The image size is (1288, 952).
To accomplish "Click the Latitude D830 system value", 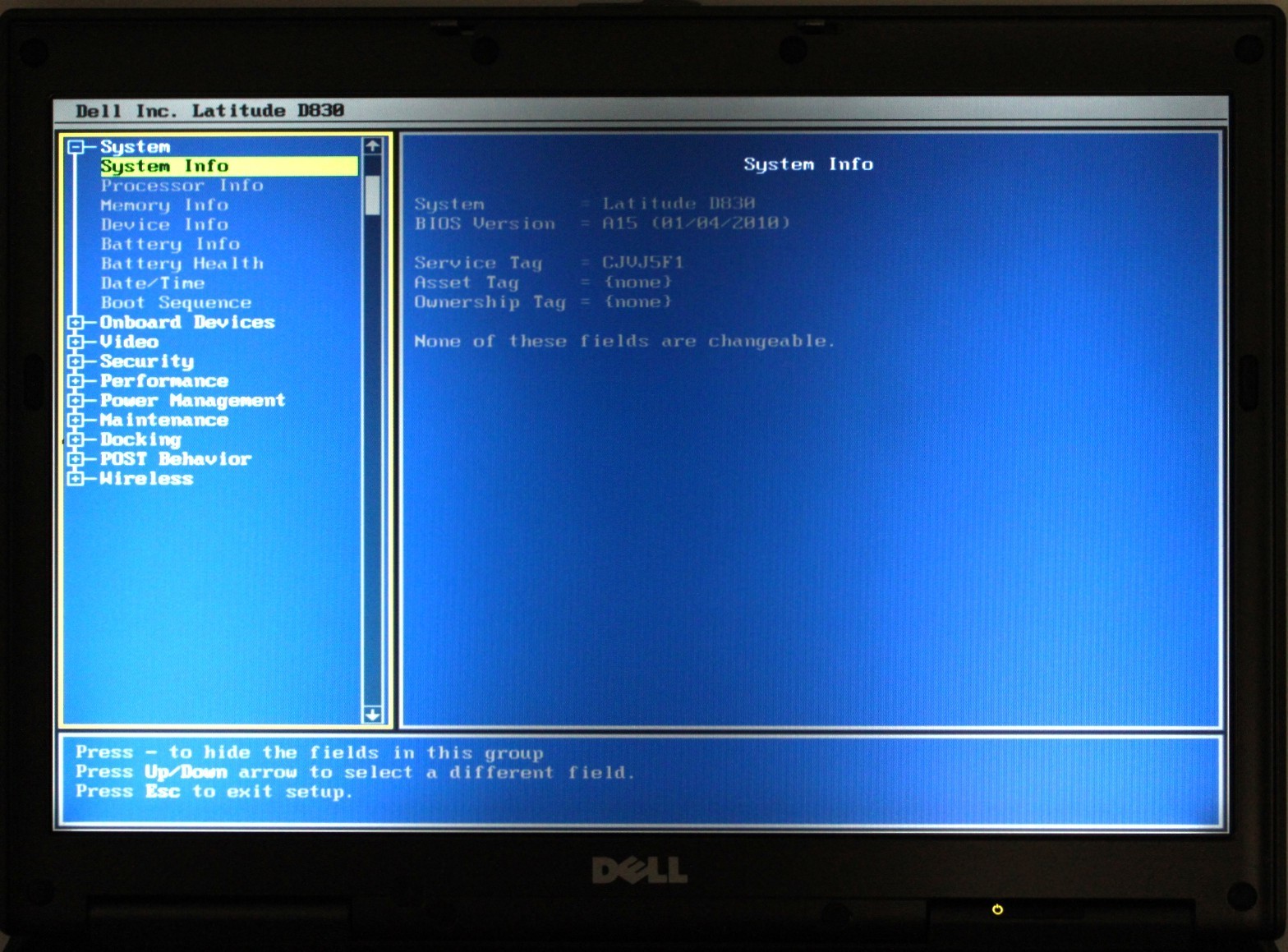I will click(678, 204).
